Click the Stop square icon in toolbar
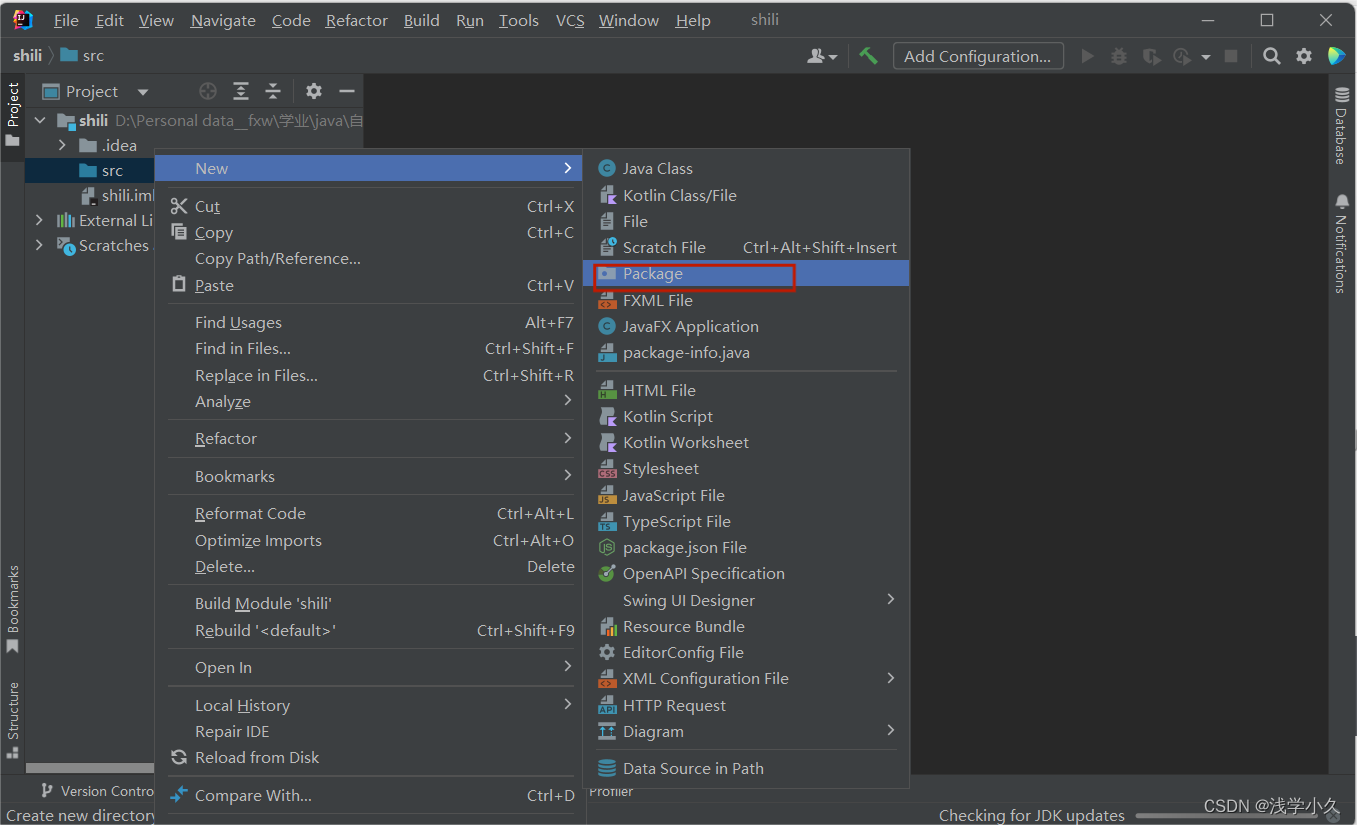This screenshot has height=825, width=1357. click(1232, 56)
